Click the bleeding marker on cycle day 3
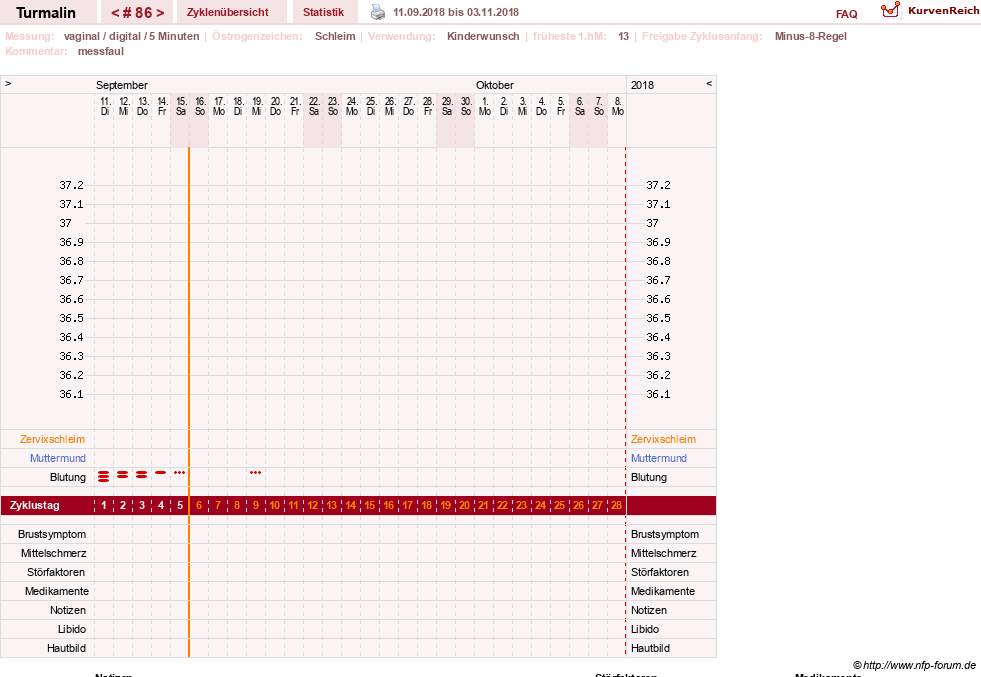 (141, 475)
